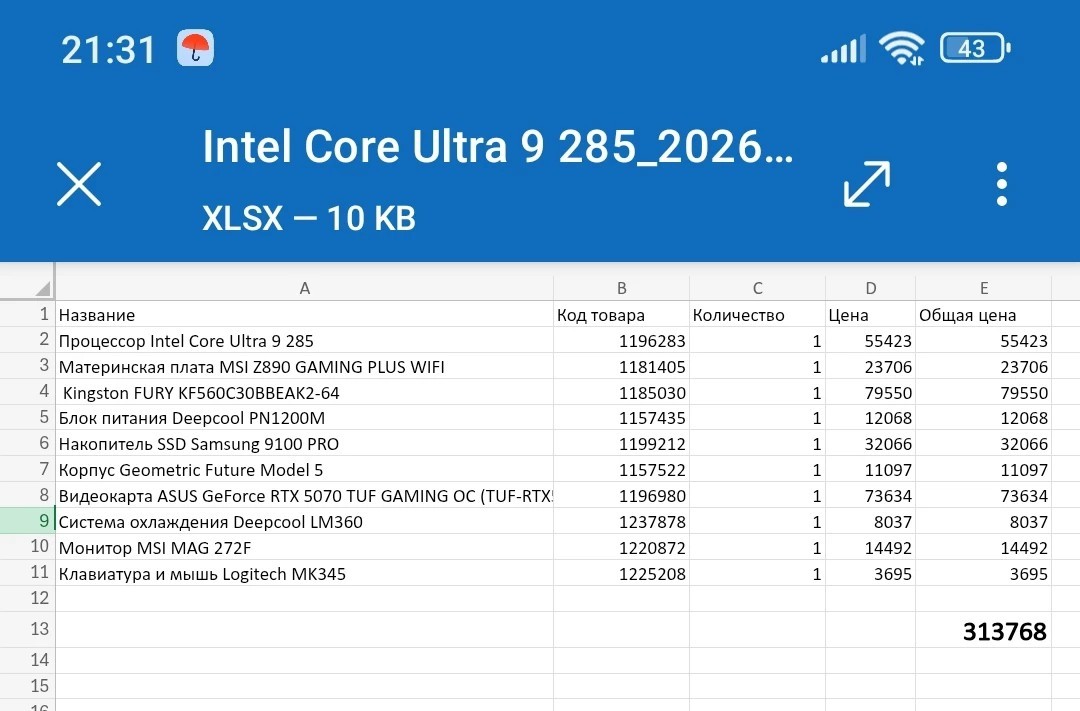Select row 13 header
The width and height of the screenshot is (1080, 711).
click(x=28, y=629)
